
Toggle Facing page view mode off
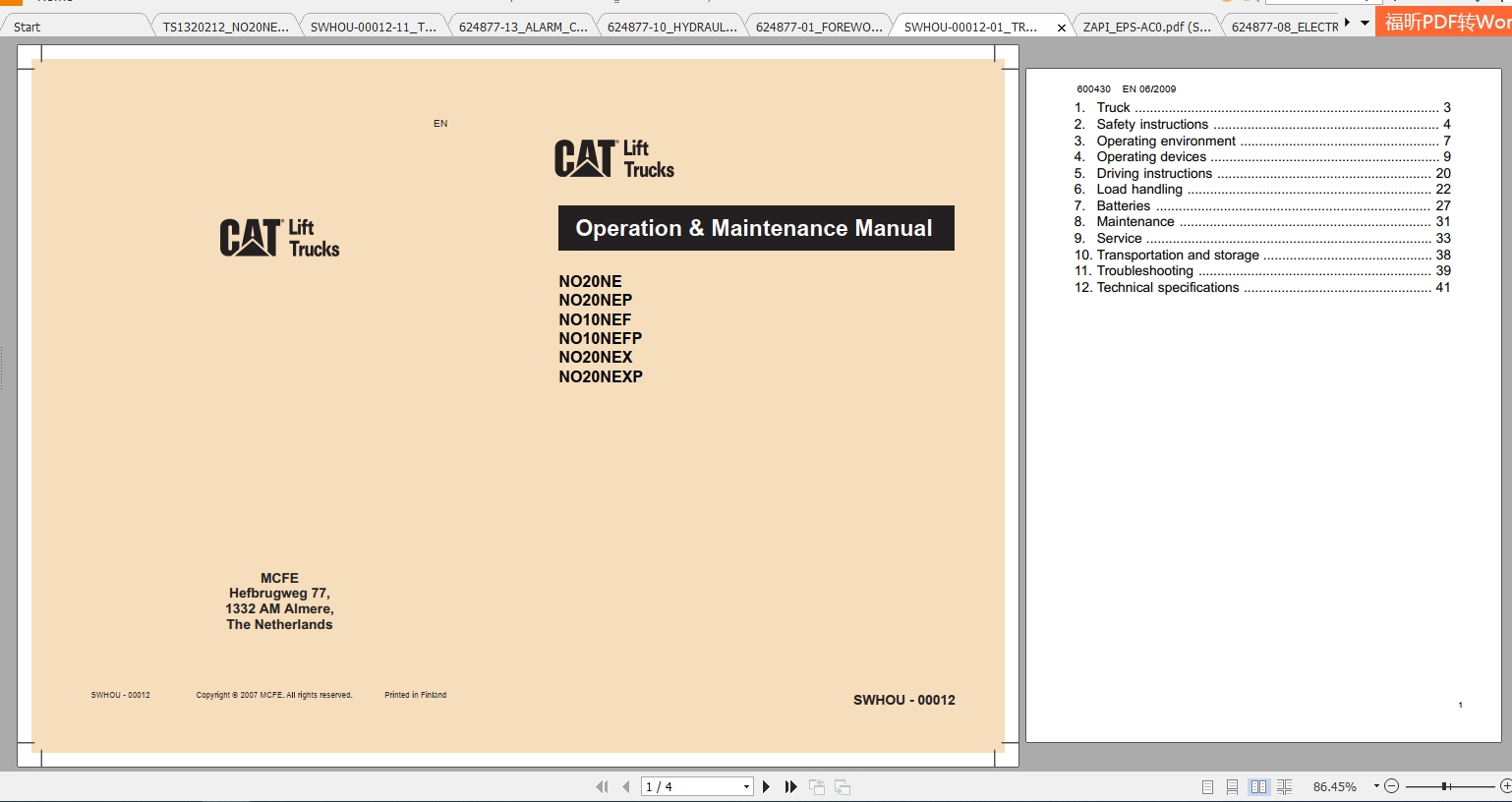[1259, 786]
